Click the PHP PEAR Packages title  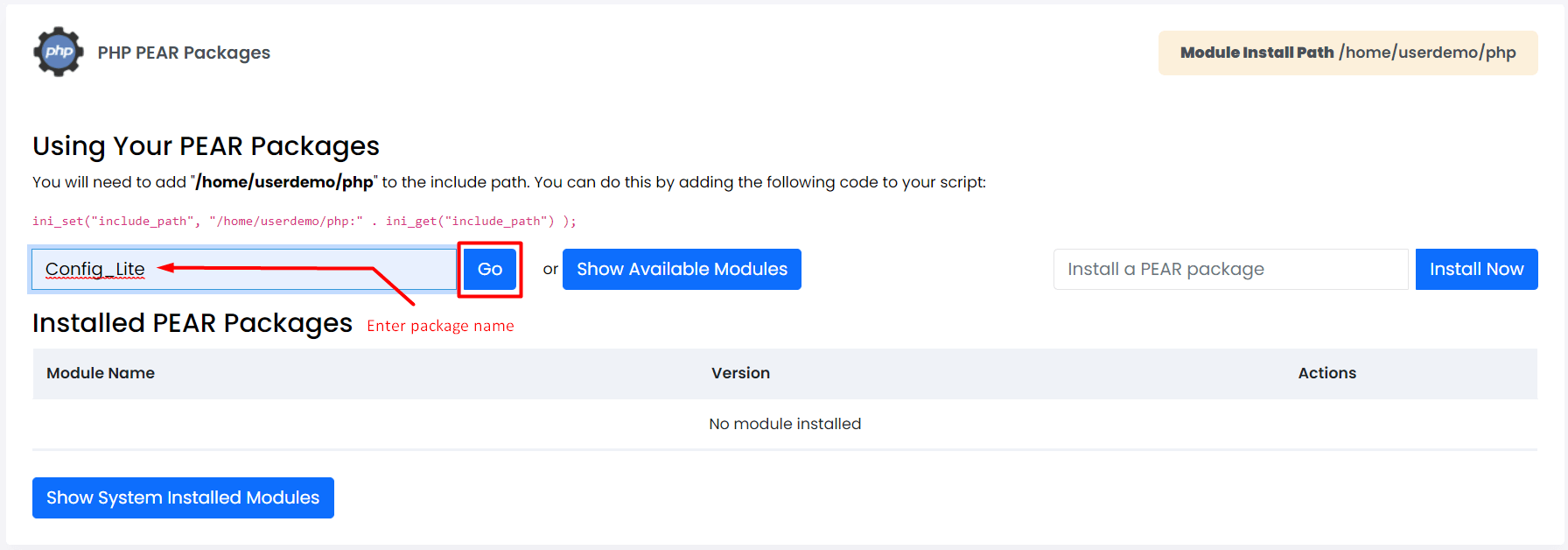pos(184,53)
